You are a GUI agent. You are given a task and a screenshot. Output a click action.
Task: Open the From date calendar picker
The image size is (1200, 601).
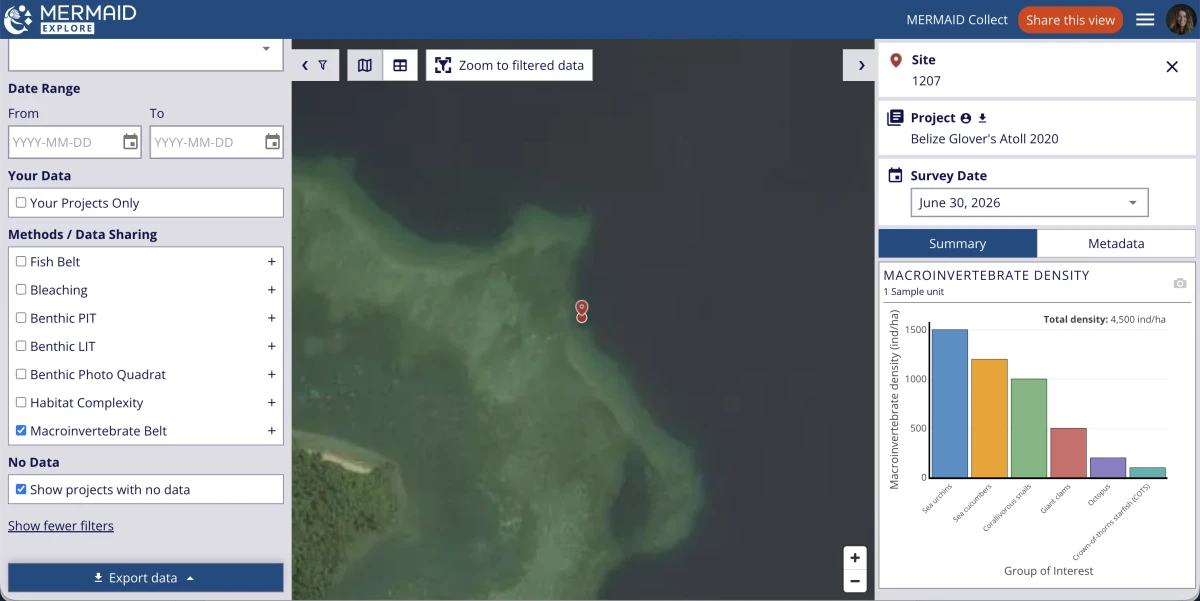pyautogui.click(x=131, y=142)
